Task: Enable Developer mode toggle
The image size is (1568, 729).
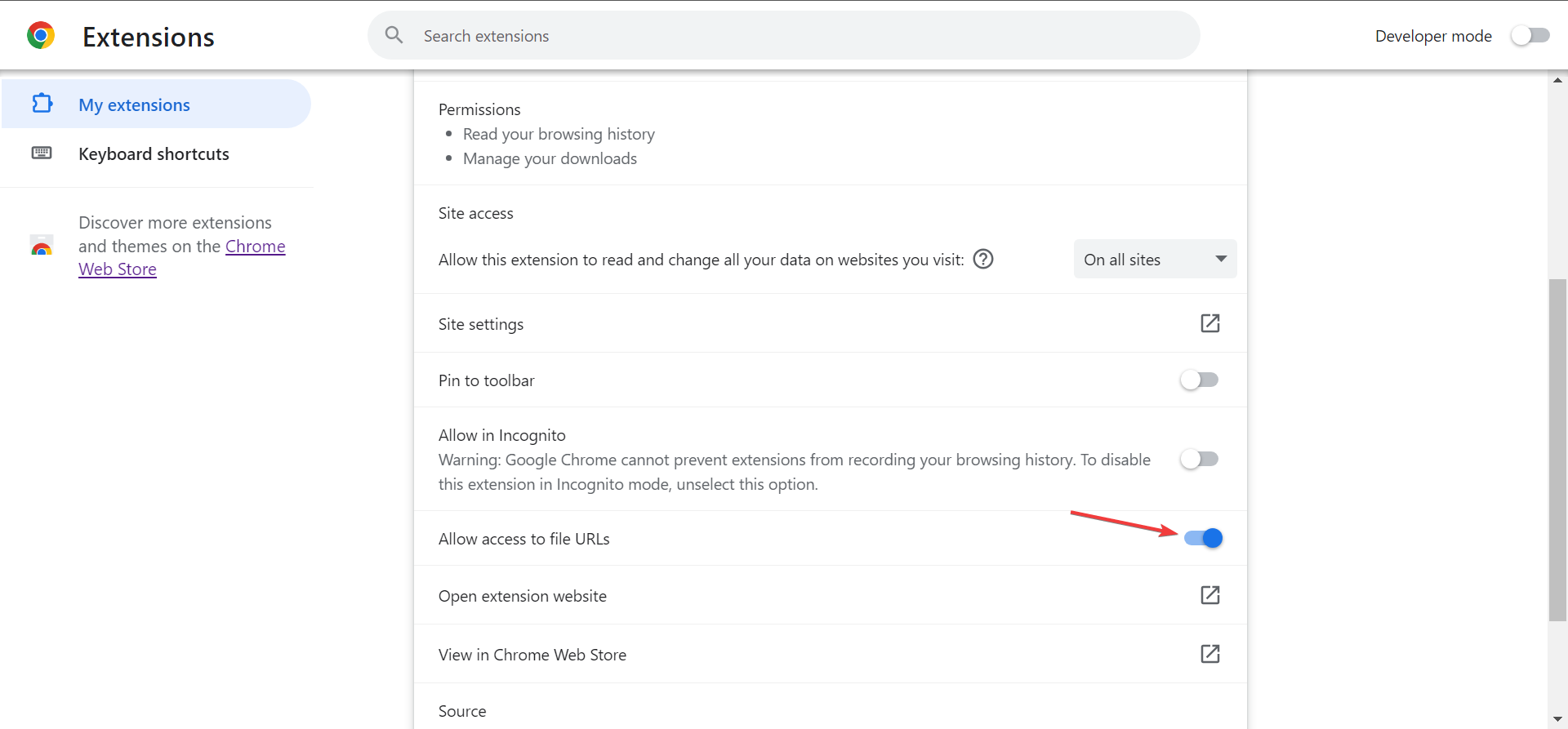Action: 1530,35
